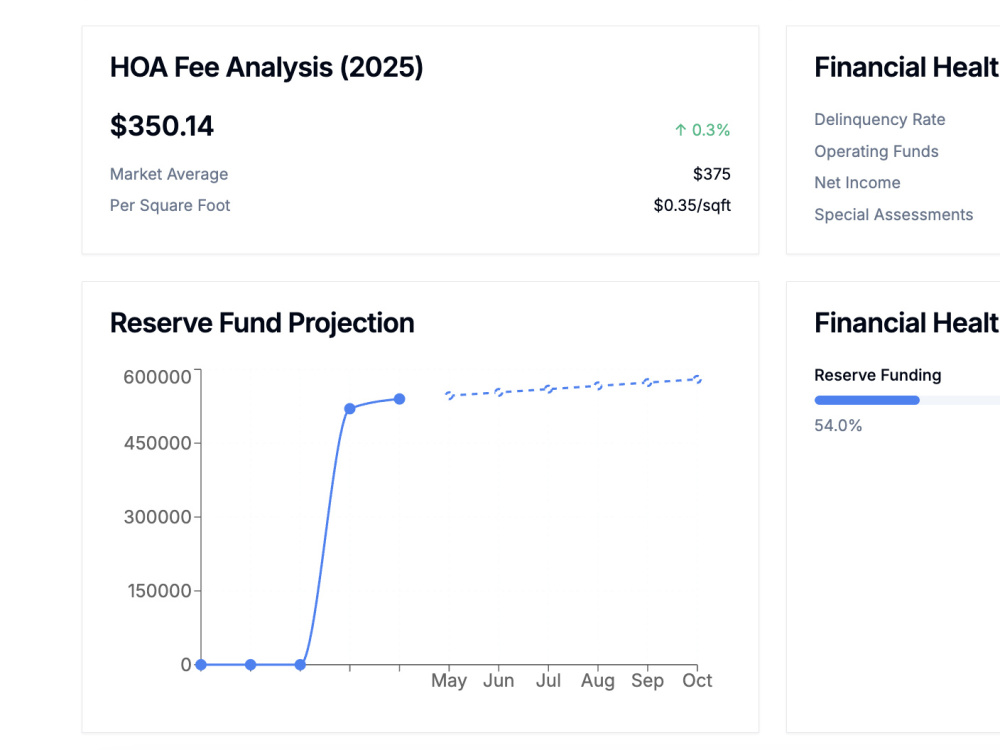Click the Reserve Funding progress bar
The height and width of the screenshot is (750, 1000).
pyautogui.click(x=907, y=400)
